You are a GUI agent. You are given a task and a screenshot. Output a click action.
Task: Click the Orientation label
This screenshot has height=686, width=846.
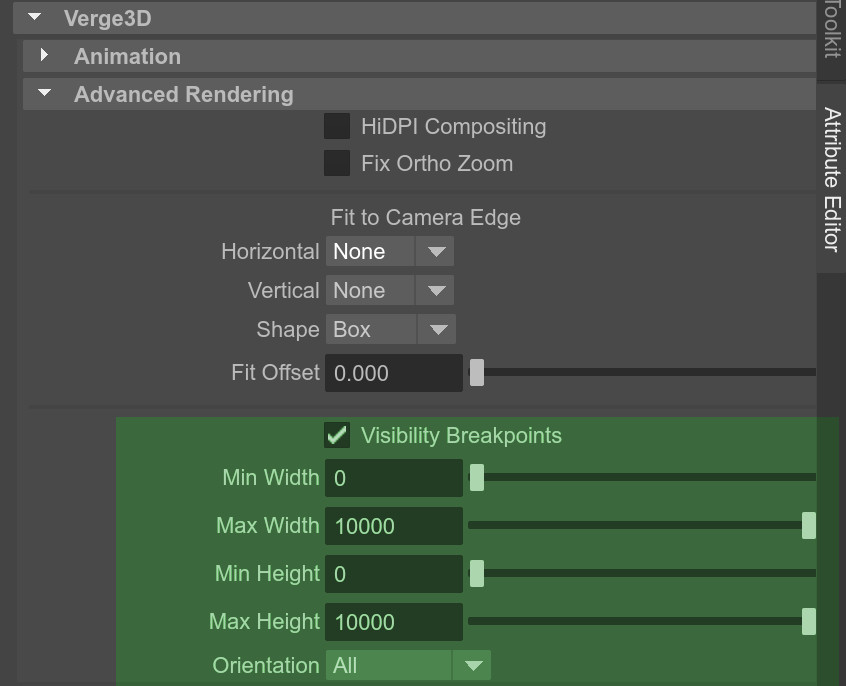tap(266, 665)
